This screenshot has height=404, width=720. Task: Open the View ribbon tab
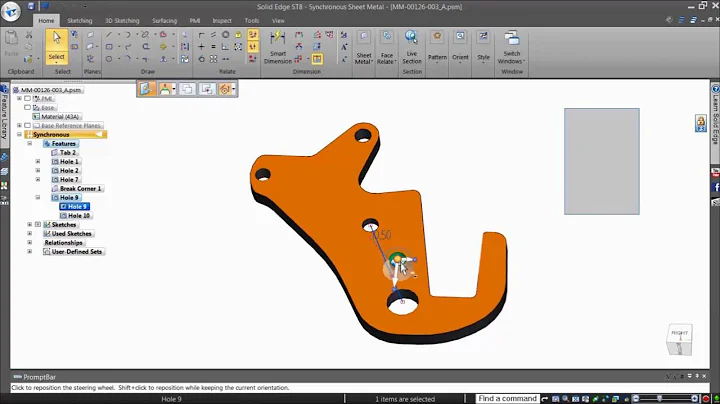coord(278,21)
